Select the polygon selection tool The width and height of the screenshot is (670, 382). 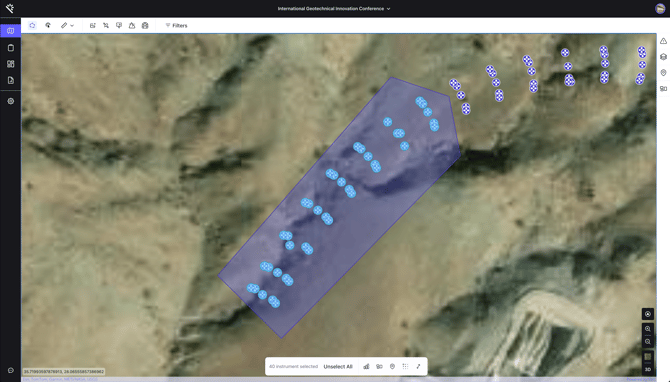coord(32,26)
